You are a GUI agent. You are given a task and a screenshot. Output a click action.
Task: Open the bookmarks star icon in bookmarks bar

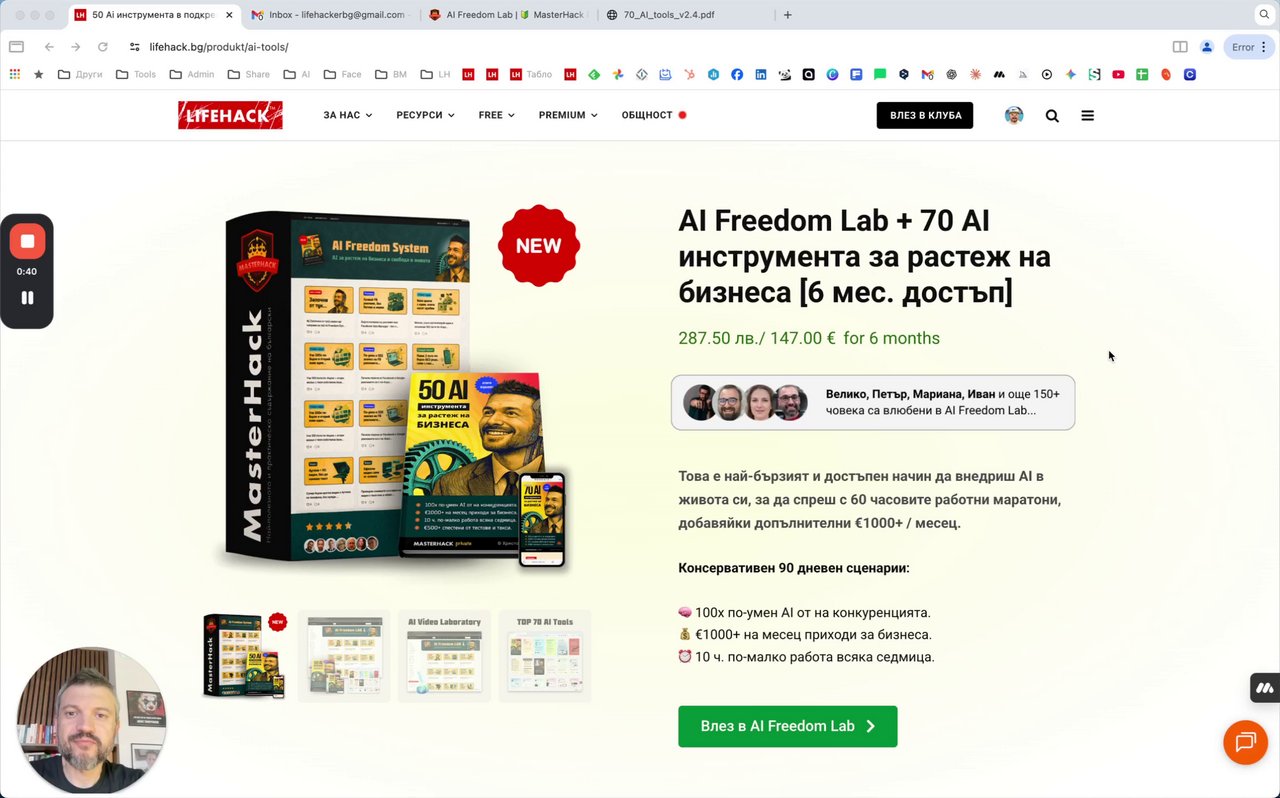(38, 74)
